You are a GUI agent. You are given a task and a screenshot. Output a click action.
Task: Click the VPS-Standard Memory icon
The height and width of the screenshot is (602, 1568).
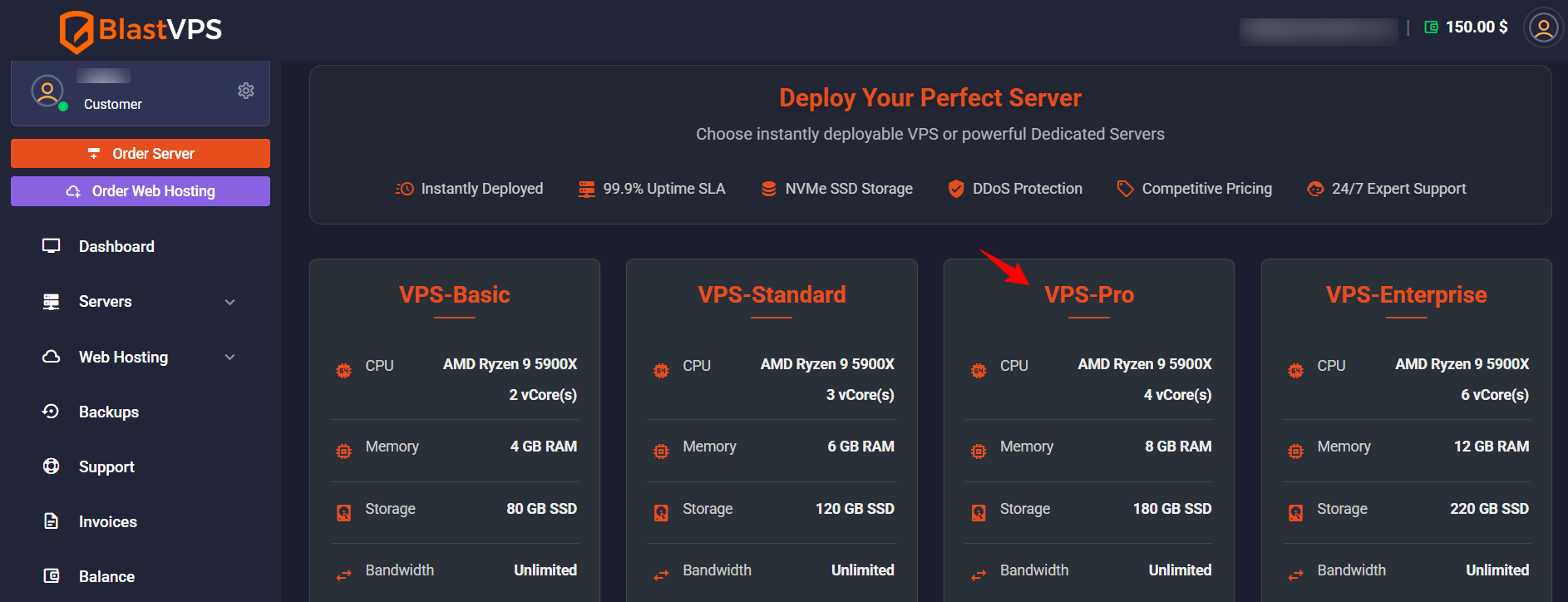coord(661,451)
